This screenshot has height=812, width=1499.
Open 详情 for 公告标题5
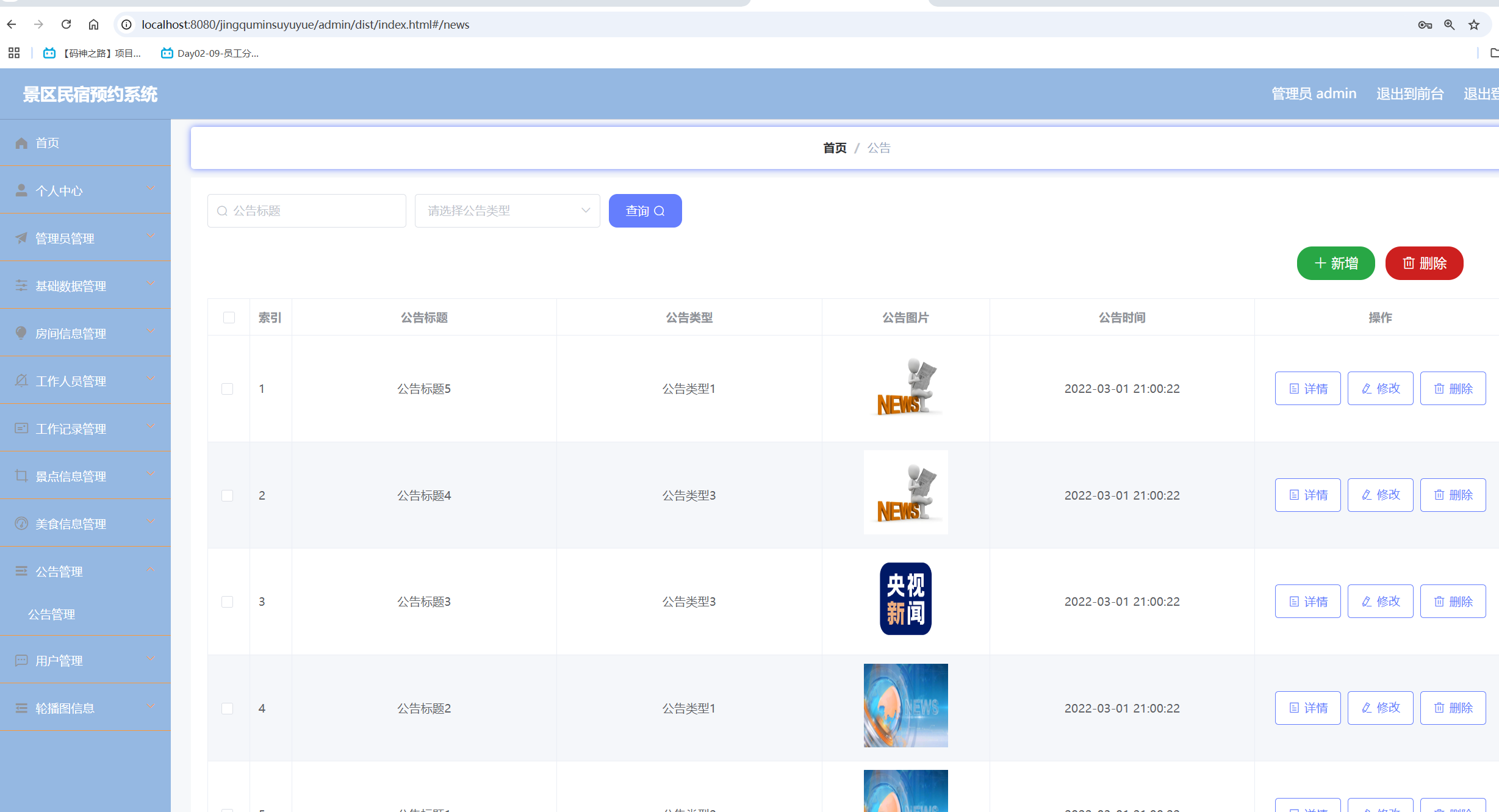click(1308, 388)
